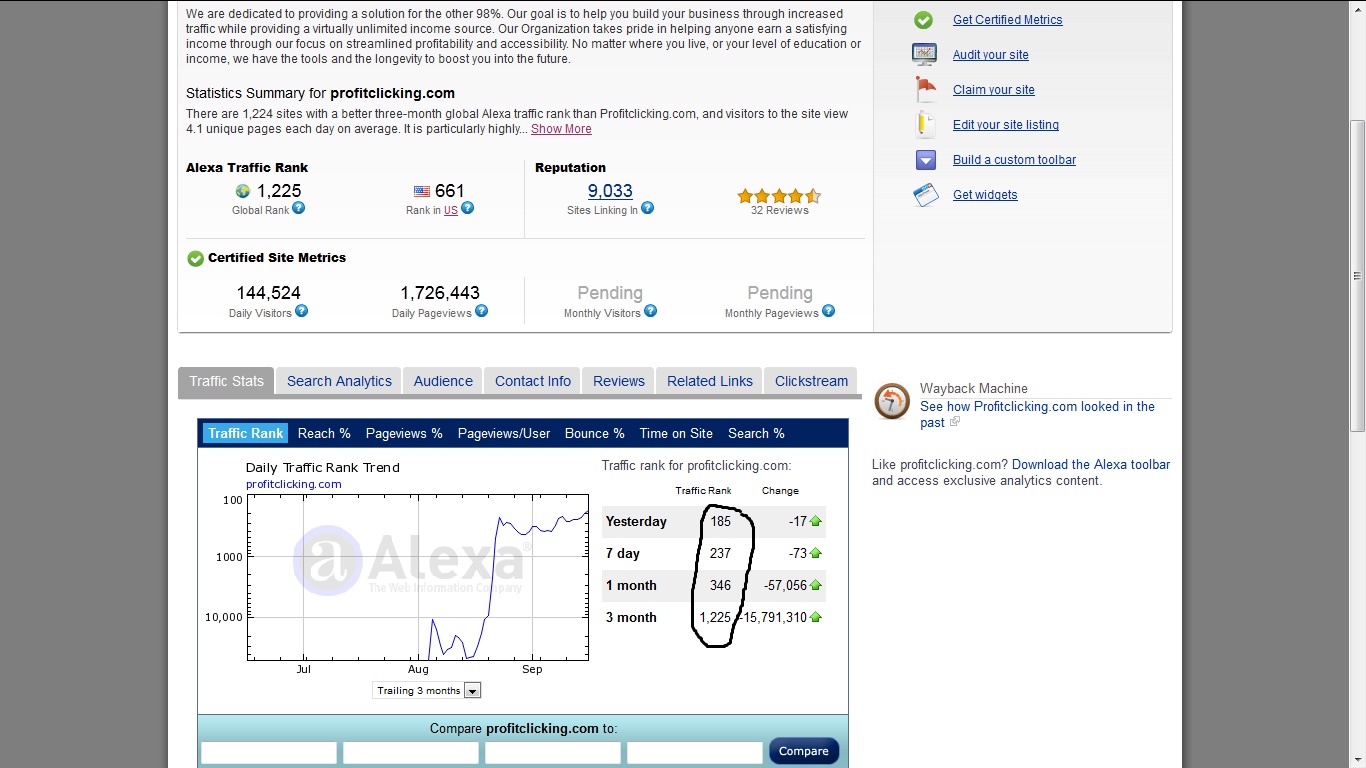This screenshot has width=1366, height=768.
Task: Open the Reviews tab
Action: [619, 381]
